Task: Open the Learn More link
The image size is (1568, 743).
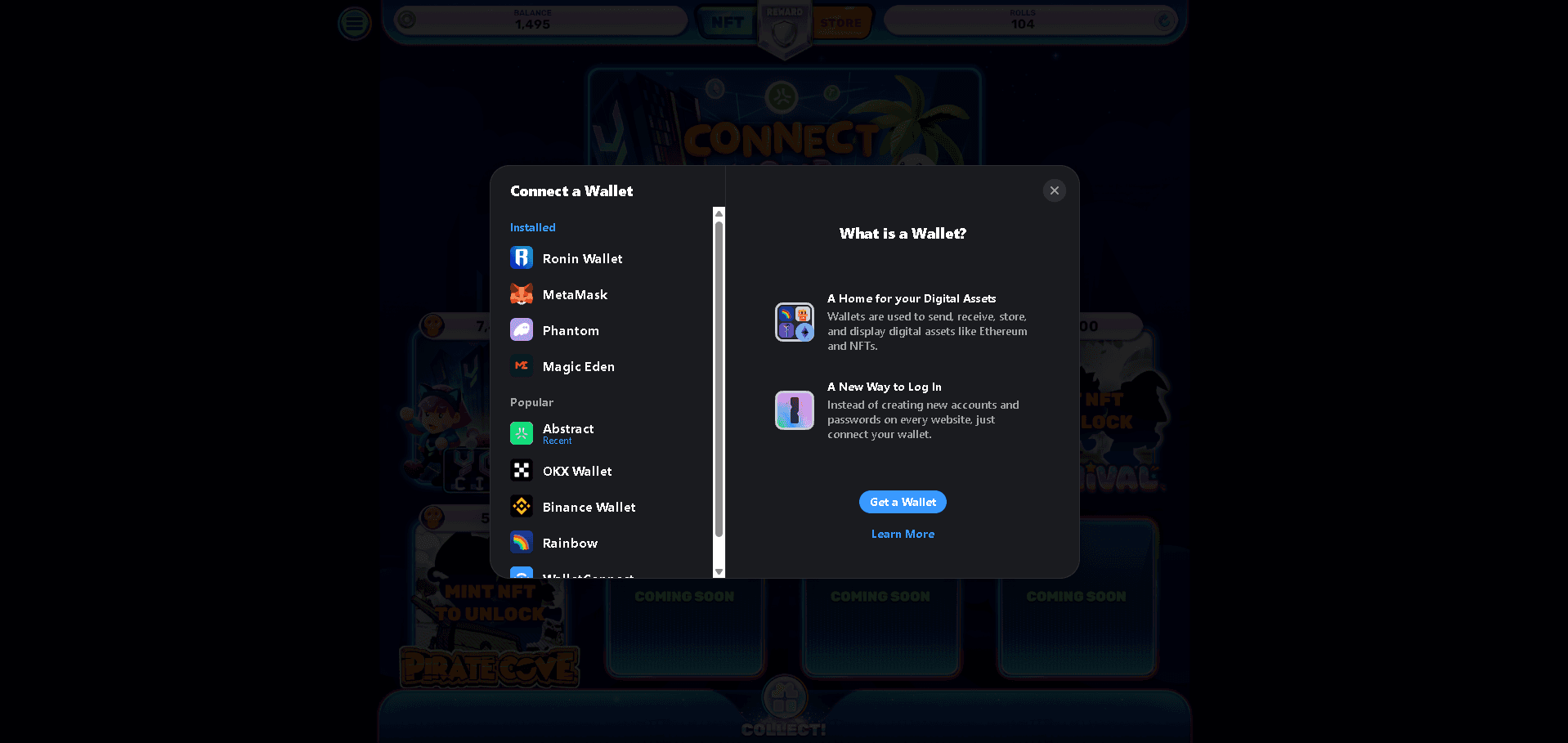Action: 903,534
